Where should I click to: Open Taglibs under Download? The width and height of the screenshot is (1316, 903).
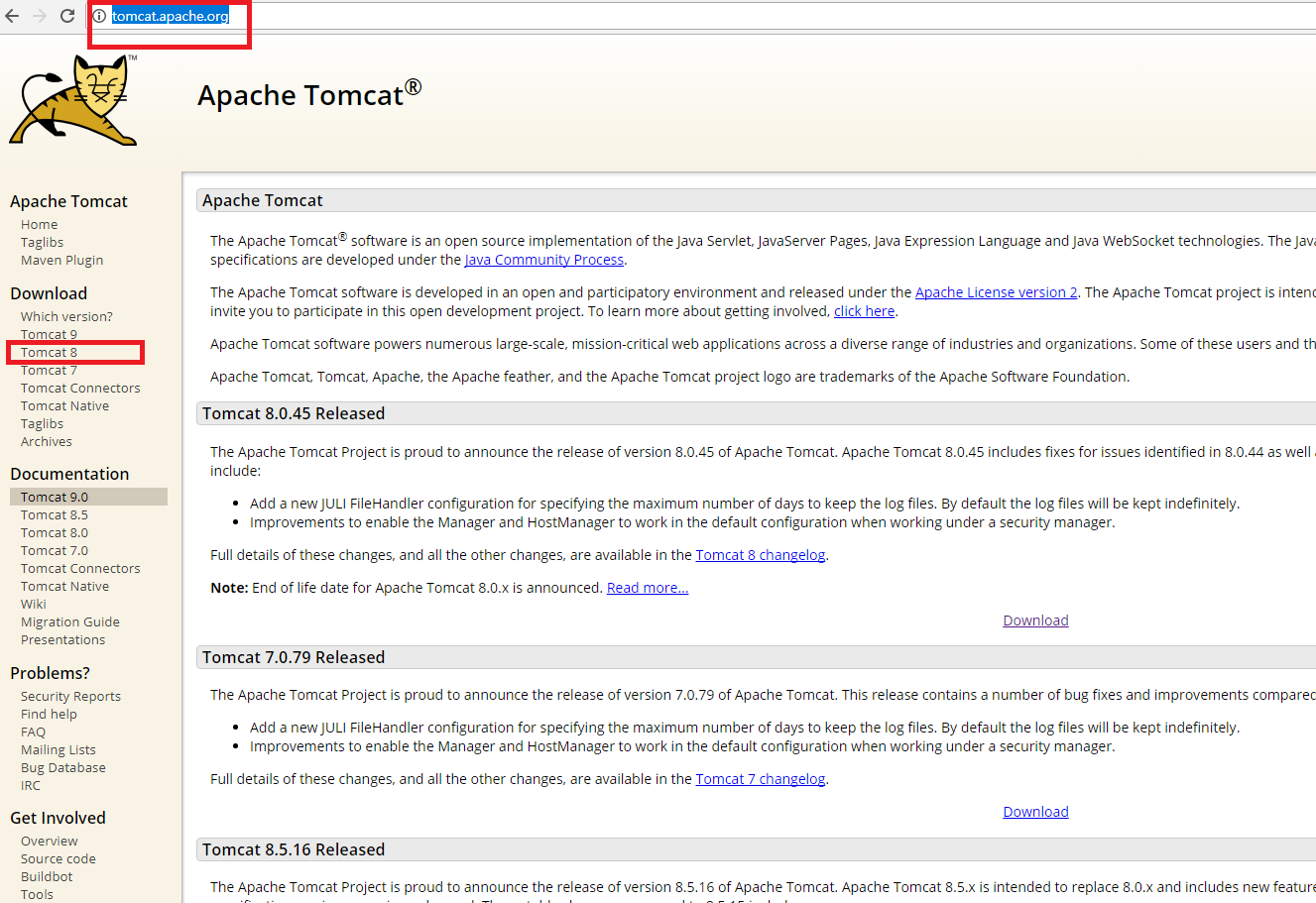pos(42,424)
